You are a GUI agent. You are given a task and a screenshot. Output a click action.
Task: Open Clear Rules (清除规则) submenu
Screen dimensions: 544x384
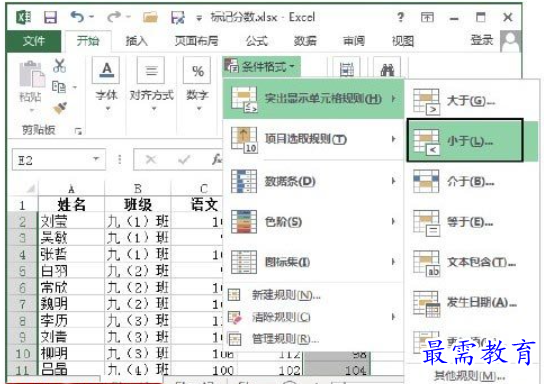(313, 317)
